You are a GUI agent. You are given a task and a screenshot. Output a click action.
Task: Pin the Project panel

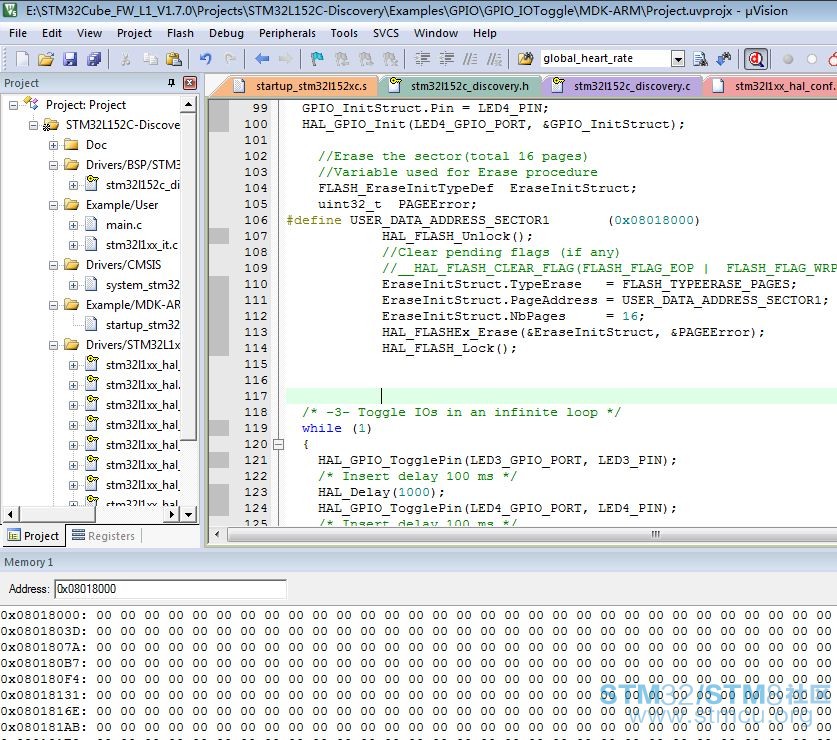(171, 83)
